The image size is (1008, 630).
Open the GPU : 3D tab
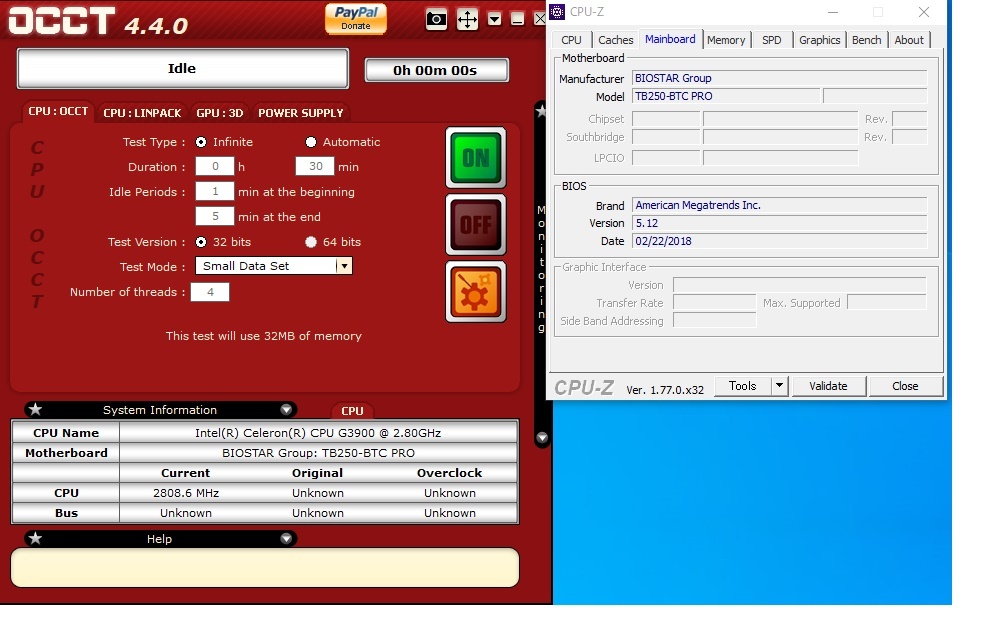click(x=220, y=113)
